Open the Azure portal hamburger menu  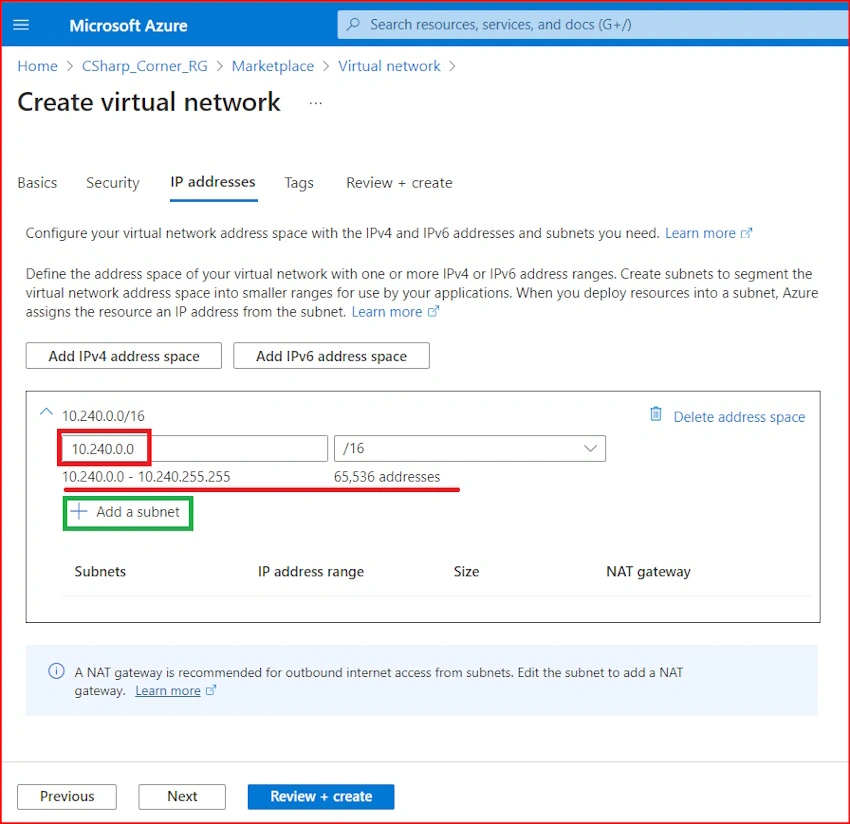pos(21,25)
